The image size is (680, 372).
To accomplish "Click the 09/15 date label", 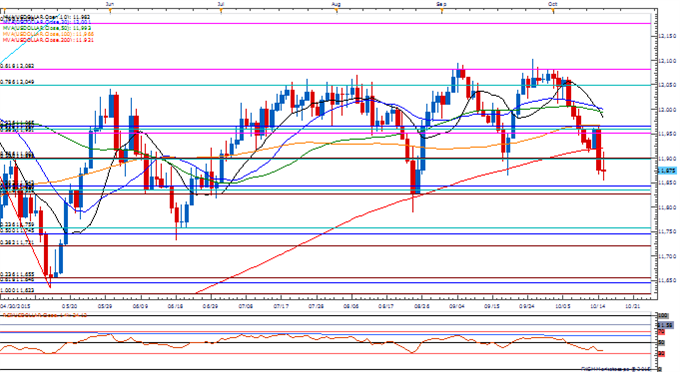I will pos(492,306).
